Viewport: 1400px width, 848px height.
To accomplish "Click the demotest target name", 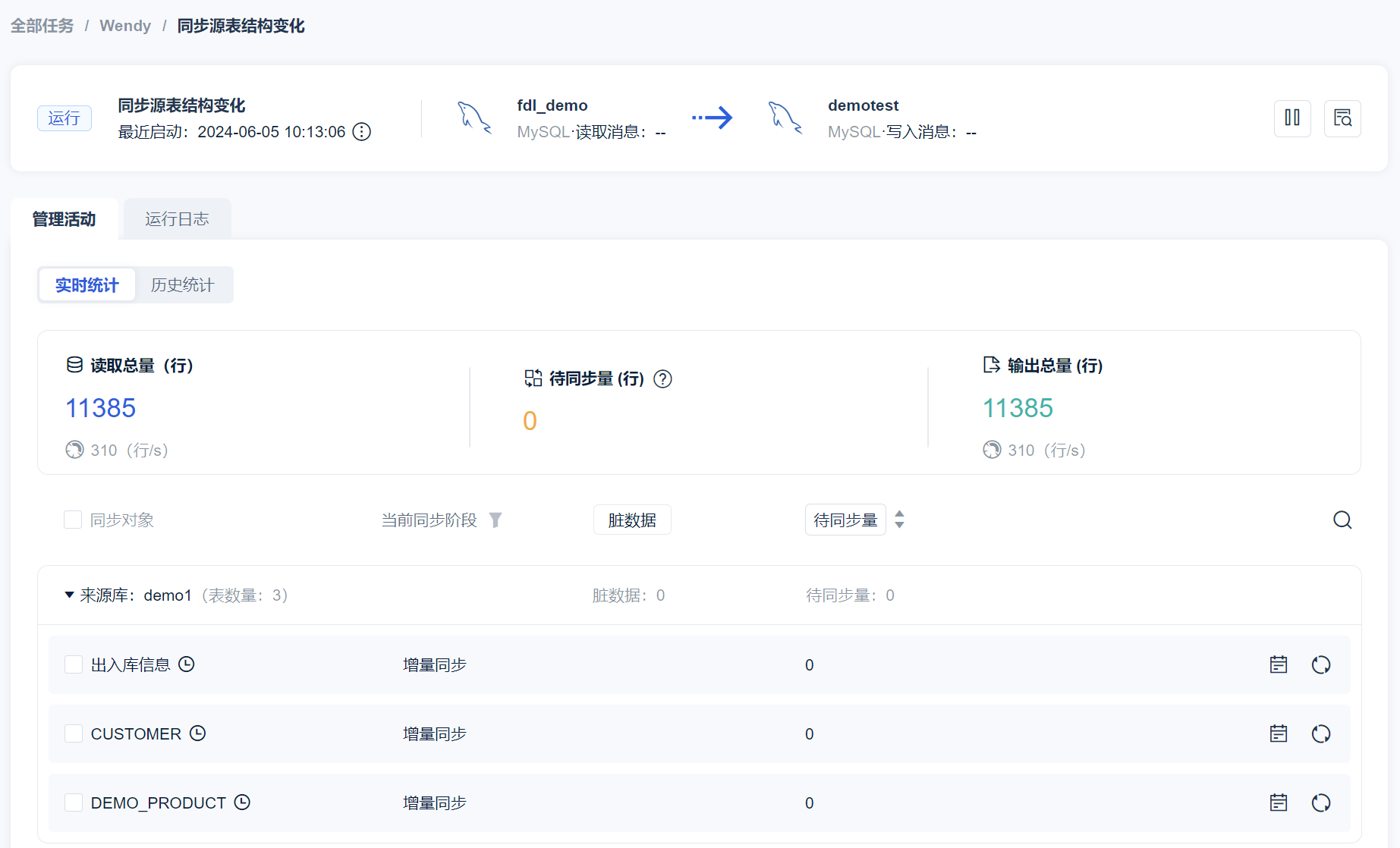I will click(864, 105).
